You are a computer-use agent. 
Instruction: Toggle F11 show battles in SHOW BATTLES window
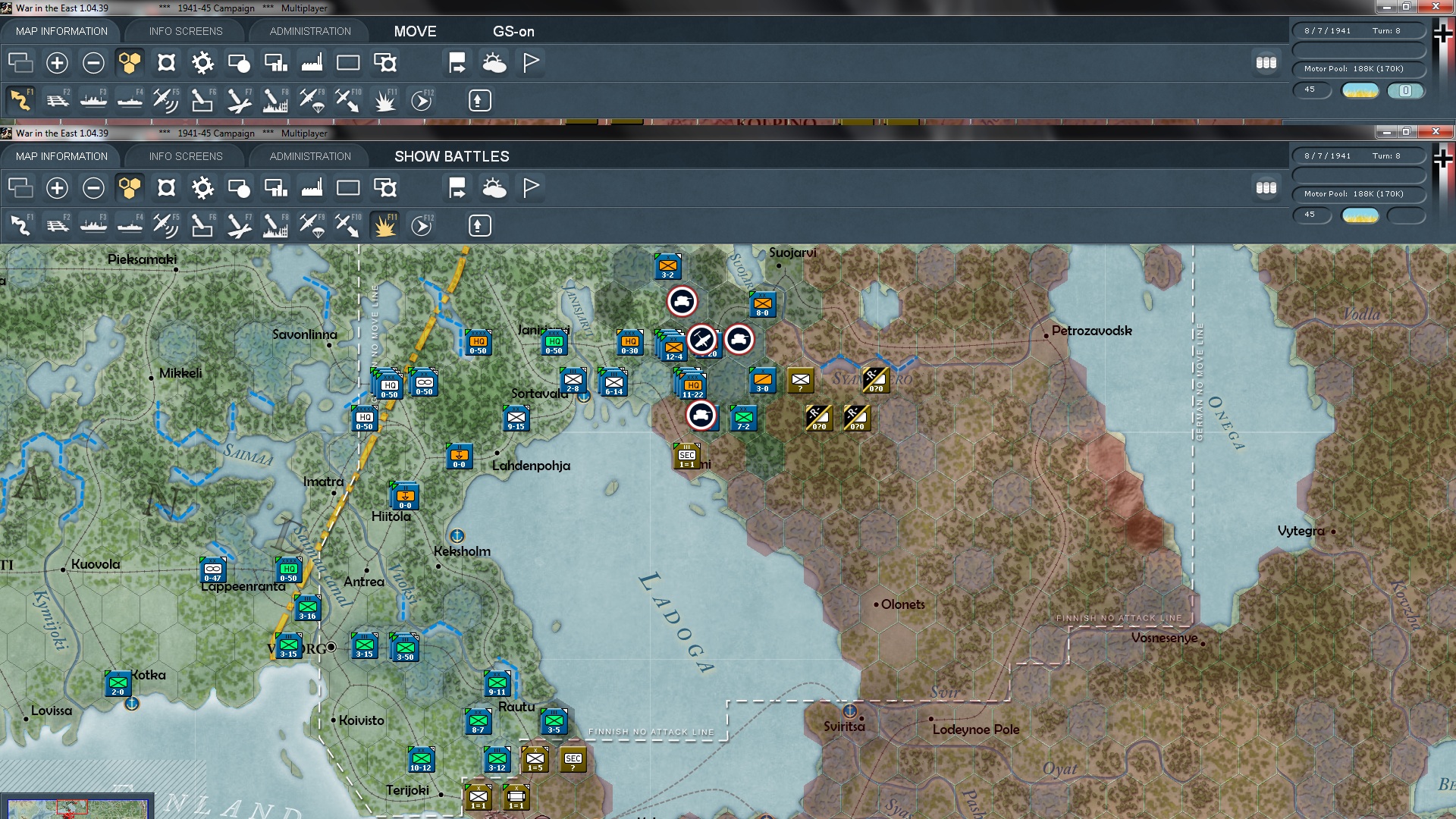[x=384, y=225]
